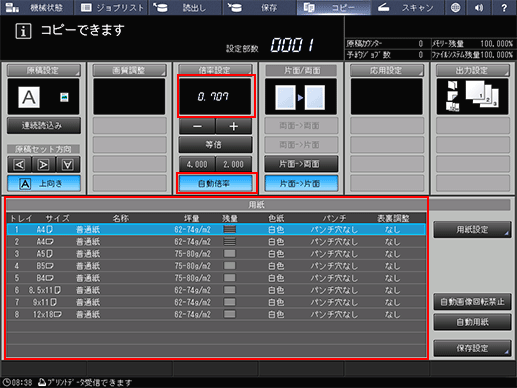This screenshot has width=517, height=388.
Task: Click the globe language icon
Action: tap(455, 7)
